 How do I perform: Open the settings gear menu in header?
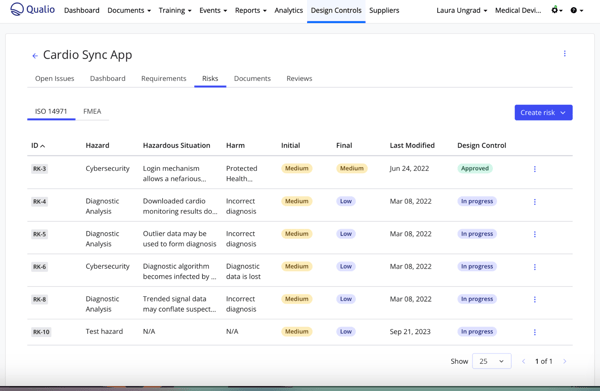pos(556,10)
